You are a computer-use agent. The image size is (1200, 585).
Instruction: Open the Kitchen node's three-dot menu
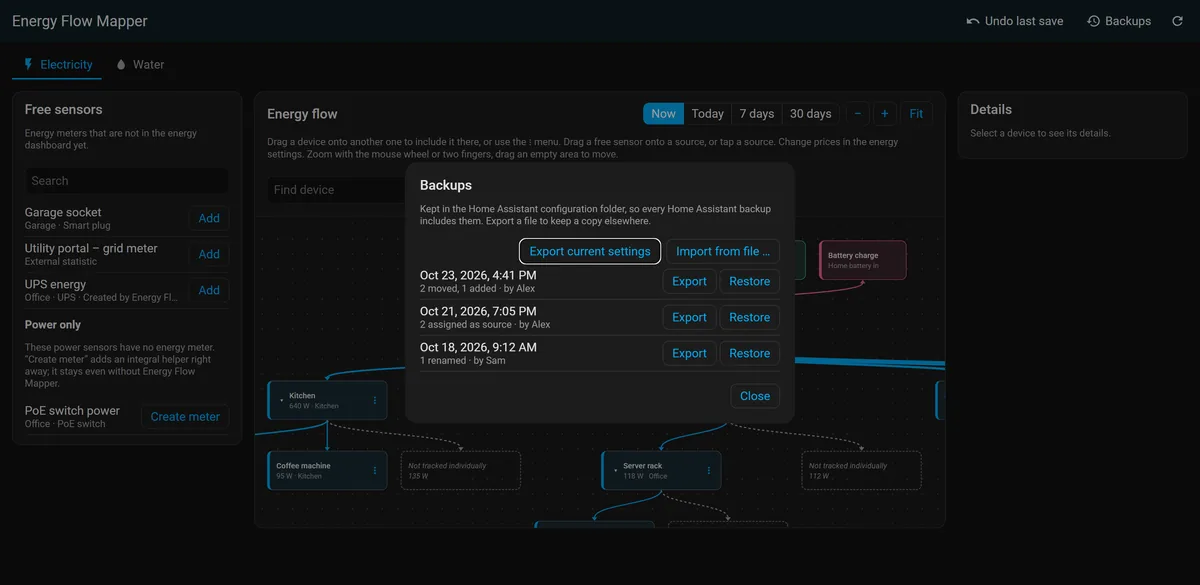tap(375, 400)
